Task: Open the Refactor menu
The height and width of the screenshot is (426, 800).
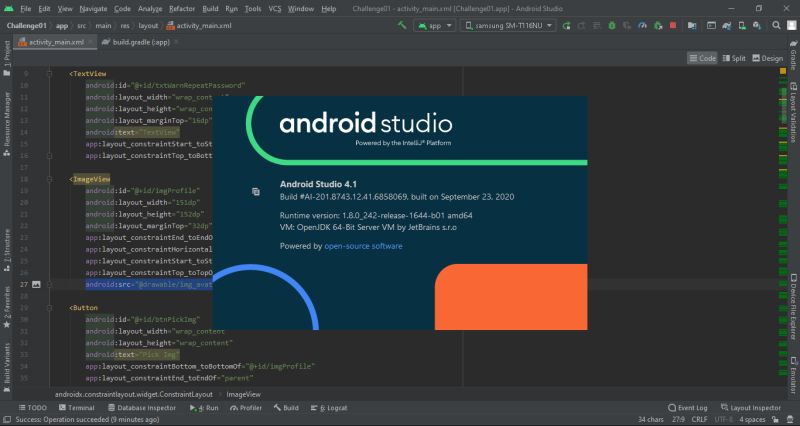Action: coord(182,9)
